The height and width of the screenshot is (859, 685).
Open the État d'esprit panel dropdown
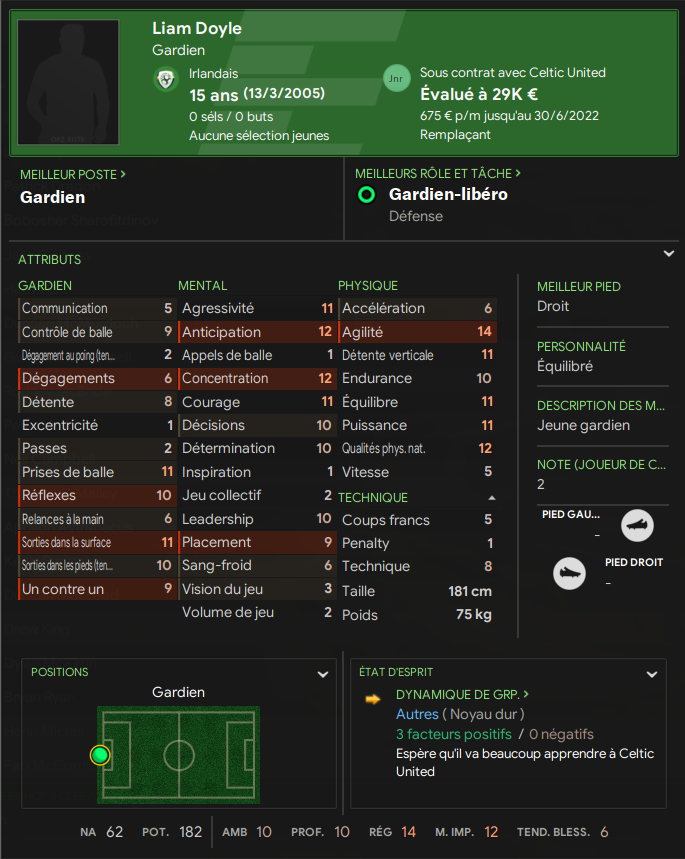[652, 674]
